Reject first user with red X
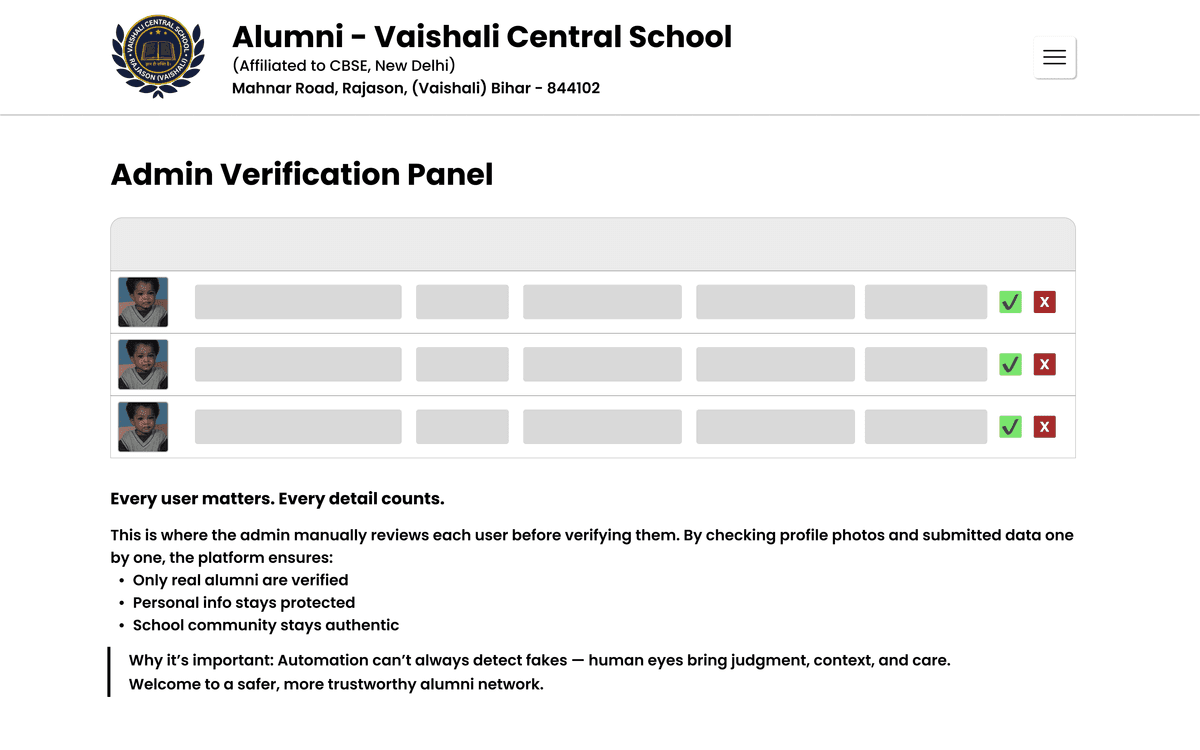 click(x=1044, y=302)
